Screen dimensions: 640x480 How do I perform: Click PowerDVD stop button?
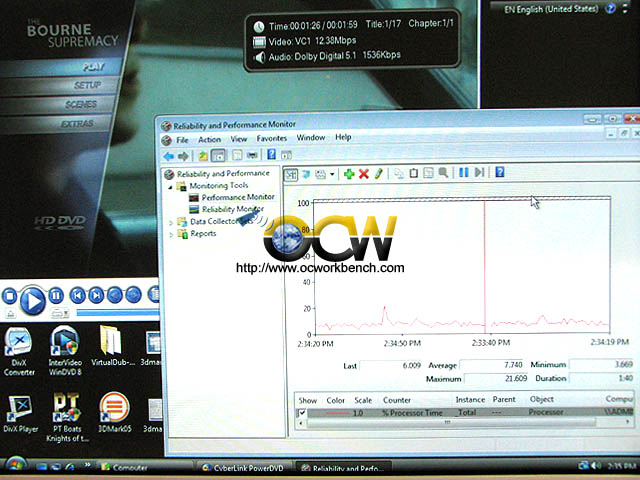10,296
